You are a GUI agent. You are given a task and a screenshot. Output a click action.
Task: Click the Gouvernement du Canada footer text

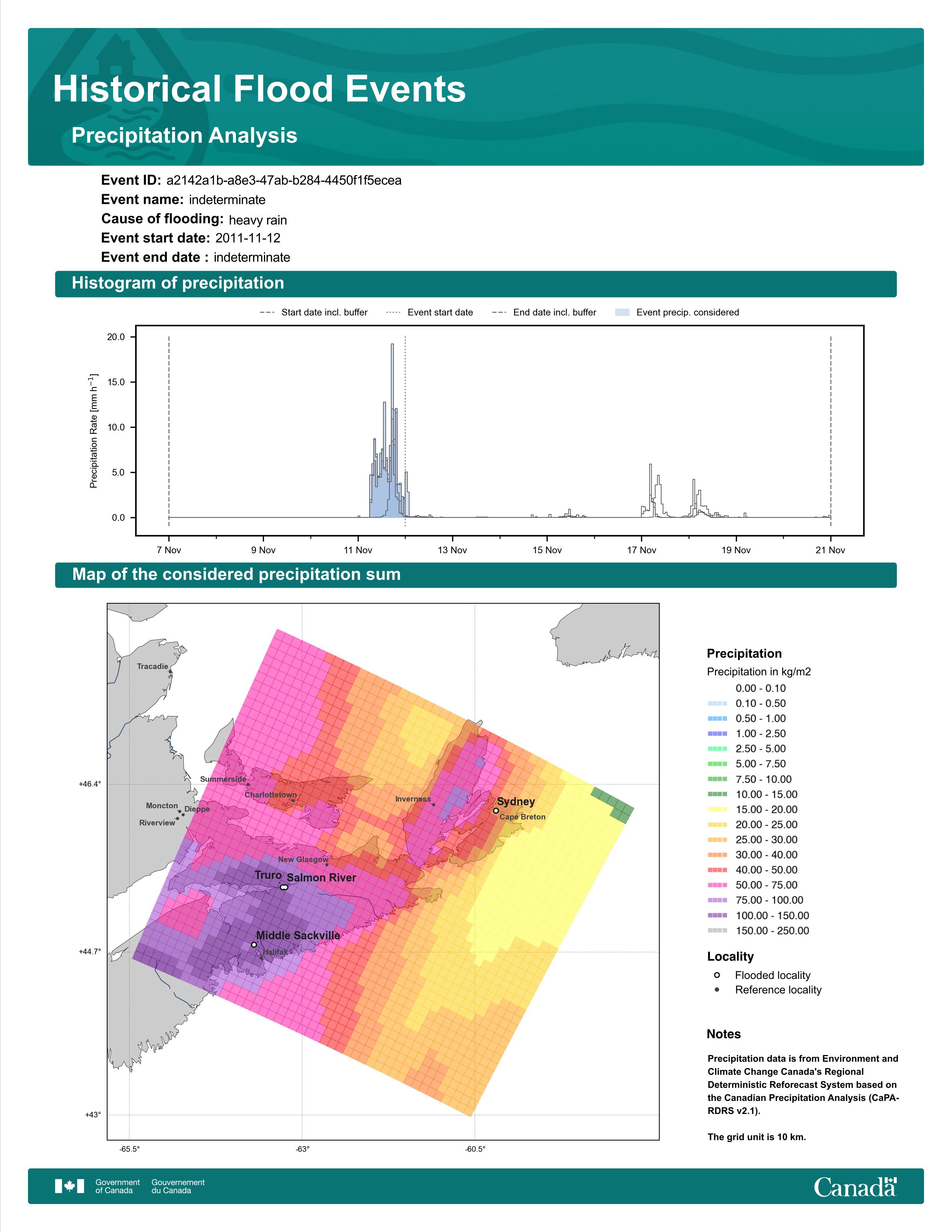178,1186
